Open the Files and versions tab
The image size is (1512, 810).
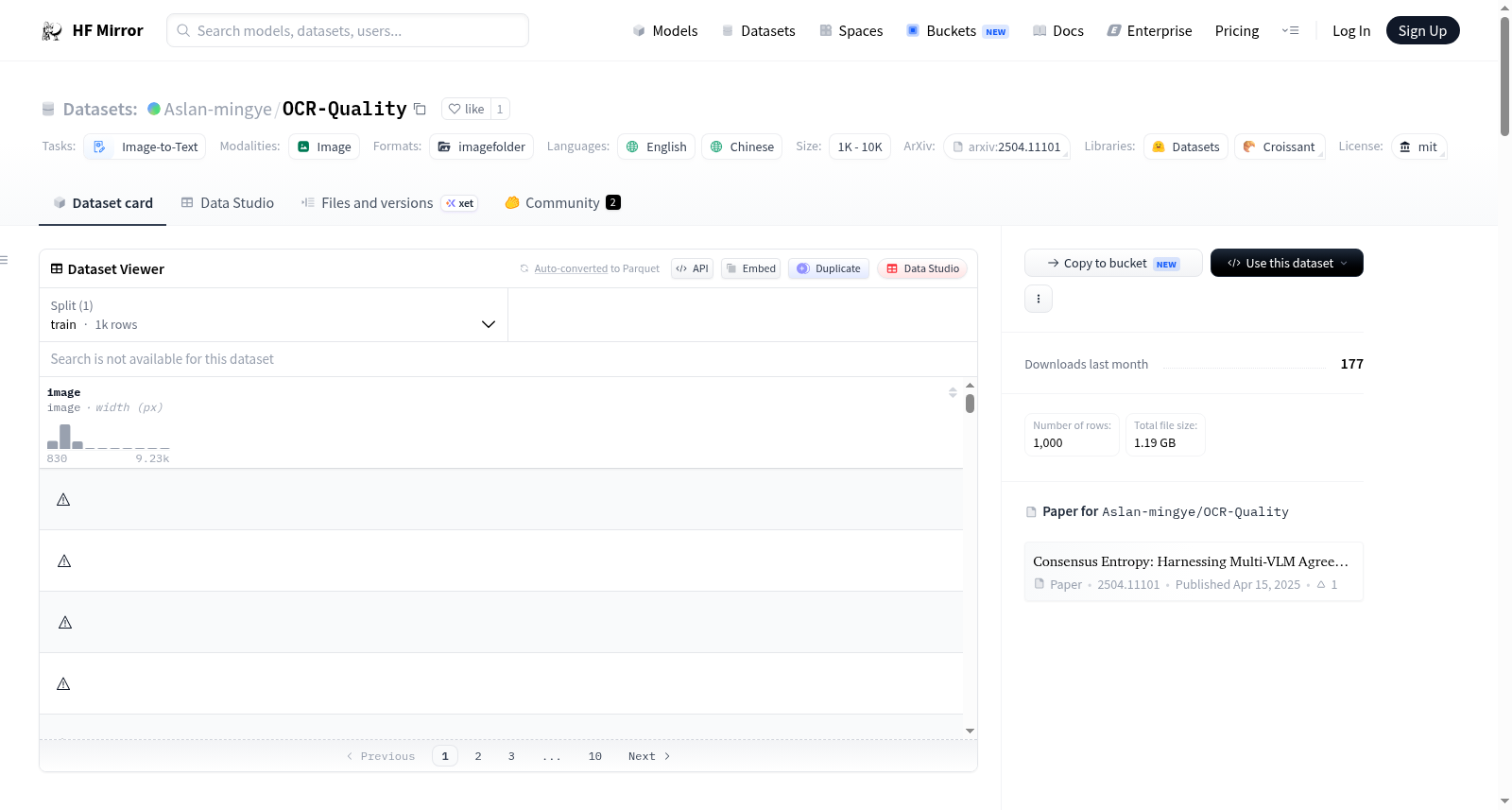(x=389, y=203)
